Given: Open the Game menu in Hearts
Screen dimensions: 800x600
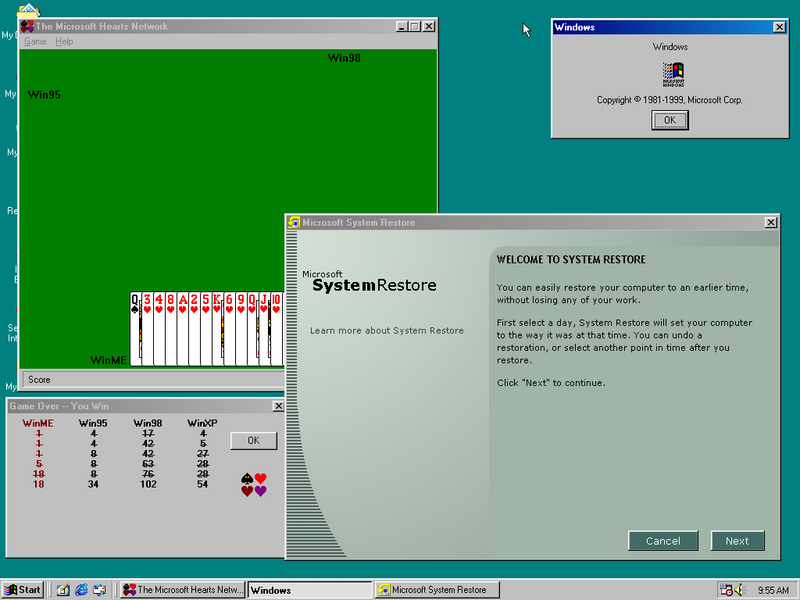Looking at the screenshot, I should pyautogui.click(x=35, y=42).
